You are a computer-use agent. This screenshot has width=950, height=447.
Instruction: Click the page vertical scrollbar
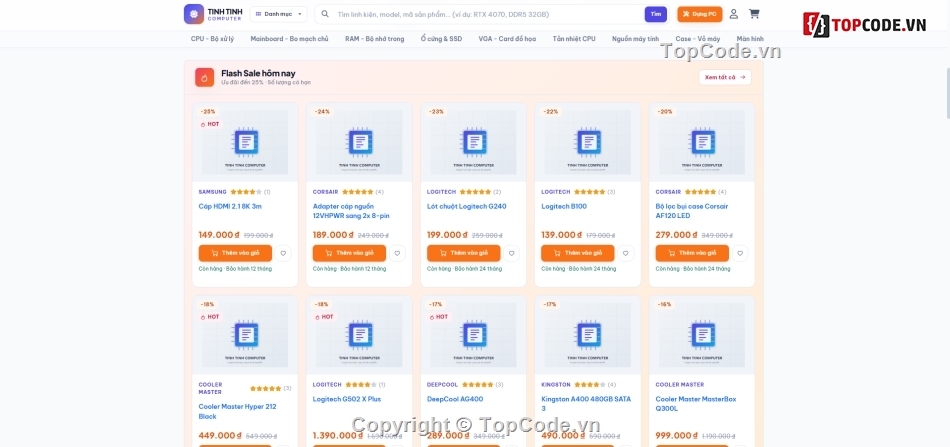[x=948, y=91]
